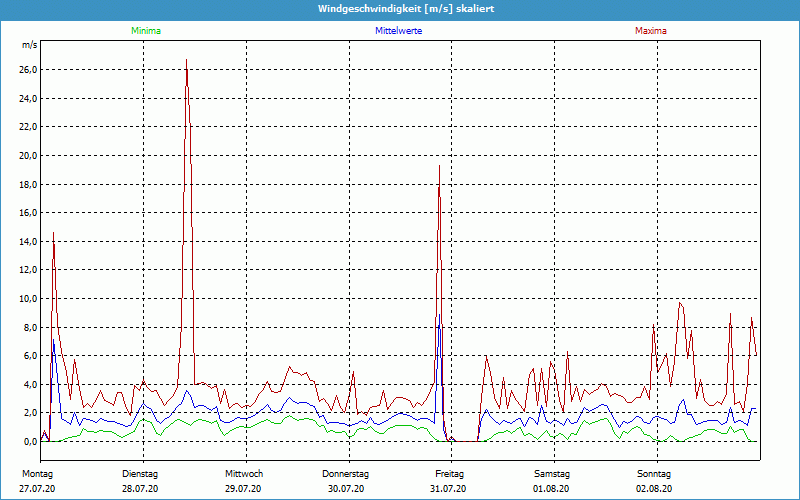The width and height of the screenshot is (800, 500).
Task: Click the 26,0 y-axis value
Action: click(29, 70)
